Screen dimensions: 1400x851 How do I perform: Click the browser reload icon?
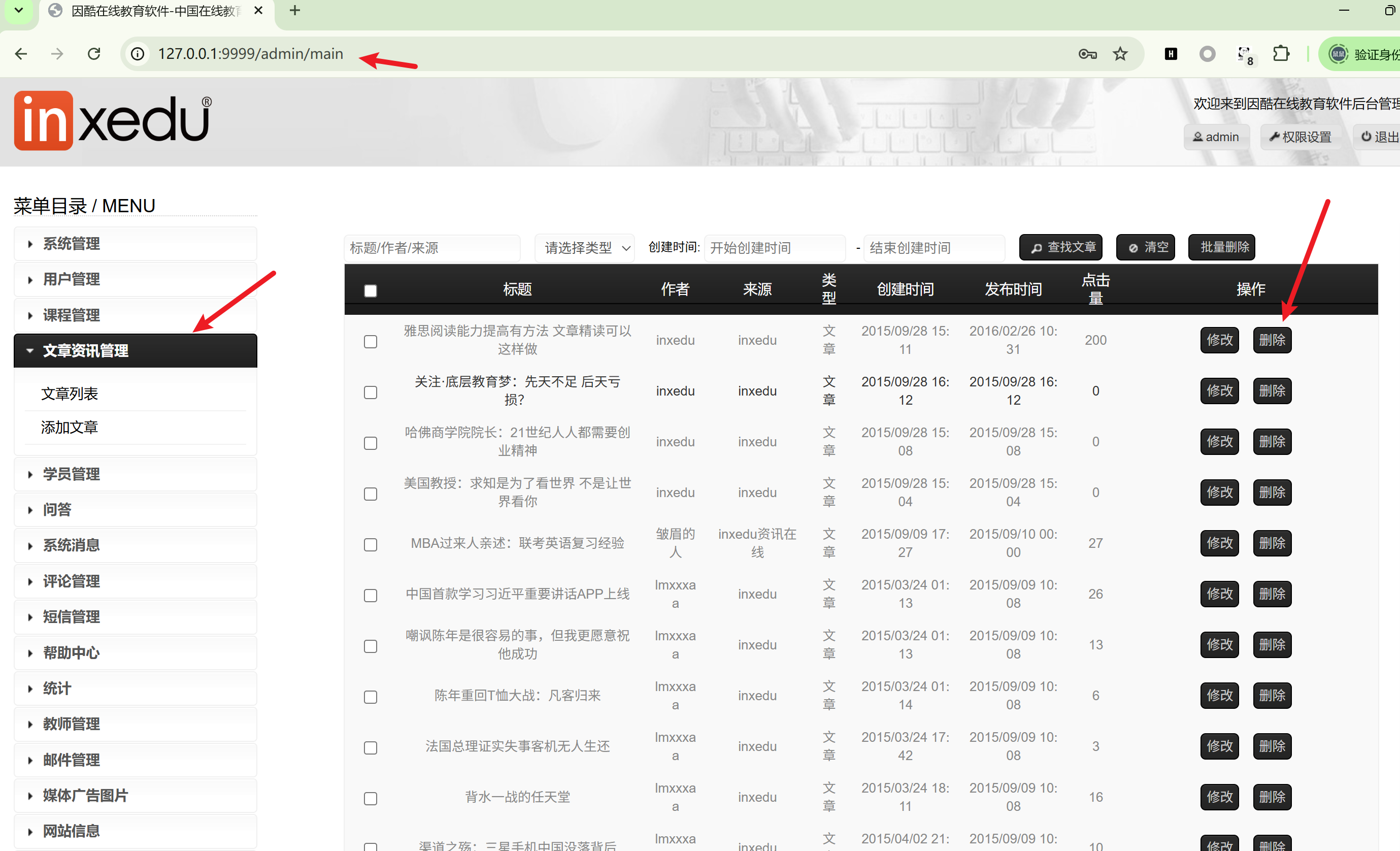click(x=94, y=54)
